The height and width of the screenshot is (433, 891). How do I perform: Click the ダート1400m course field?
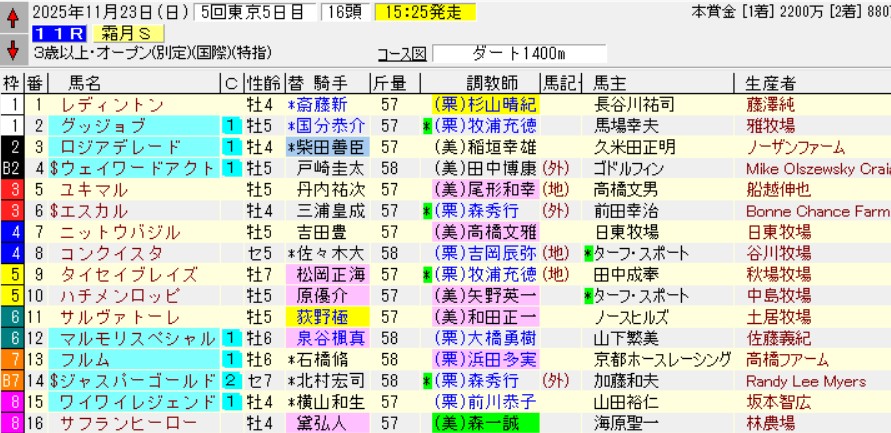pyautogui.click(x=521, y=54)
